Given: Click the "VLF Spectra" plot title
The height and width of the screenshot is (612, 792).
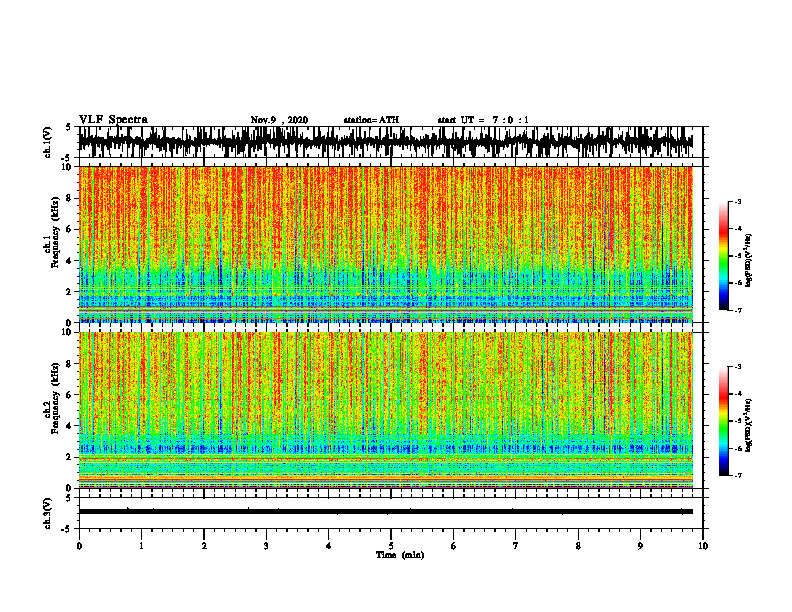Looking at the screenshot, I should click(113, 120).
